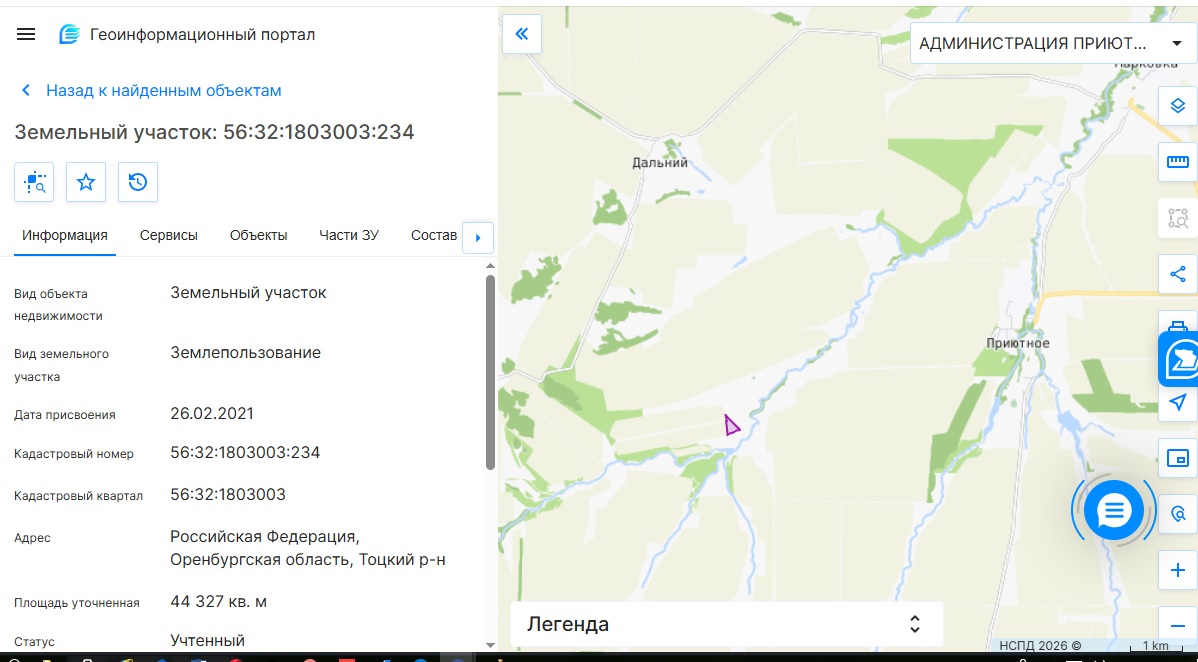The height and width of the screenshot is (662, 1198).
Task: Select cadastral quarter value 56:32:1803003
Action: click(228, 495)
